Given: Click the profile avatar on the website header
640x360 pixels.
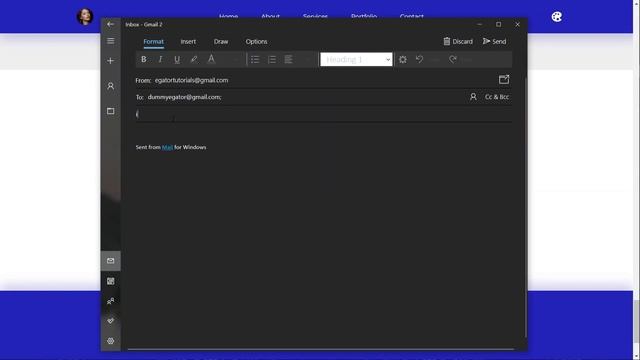Looking at the screenshot, I should [85, 16].
